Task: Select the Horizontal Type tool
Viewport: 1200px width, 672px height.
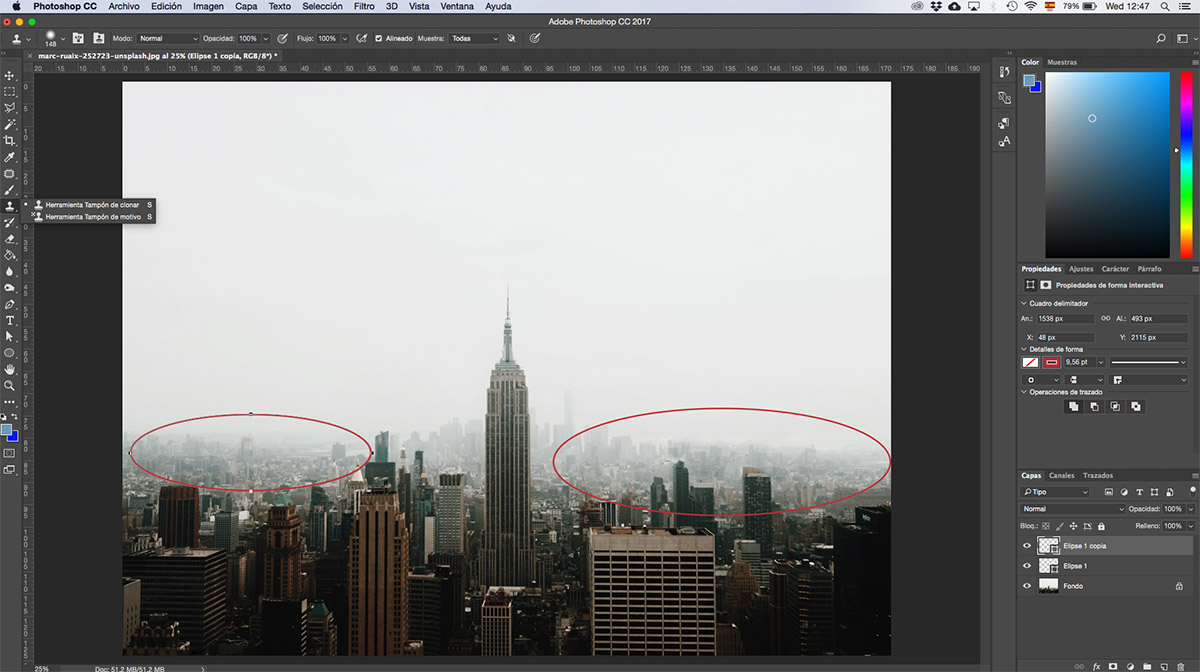Action: pos(10,320)
